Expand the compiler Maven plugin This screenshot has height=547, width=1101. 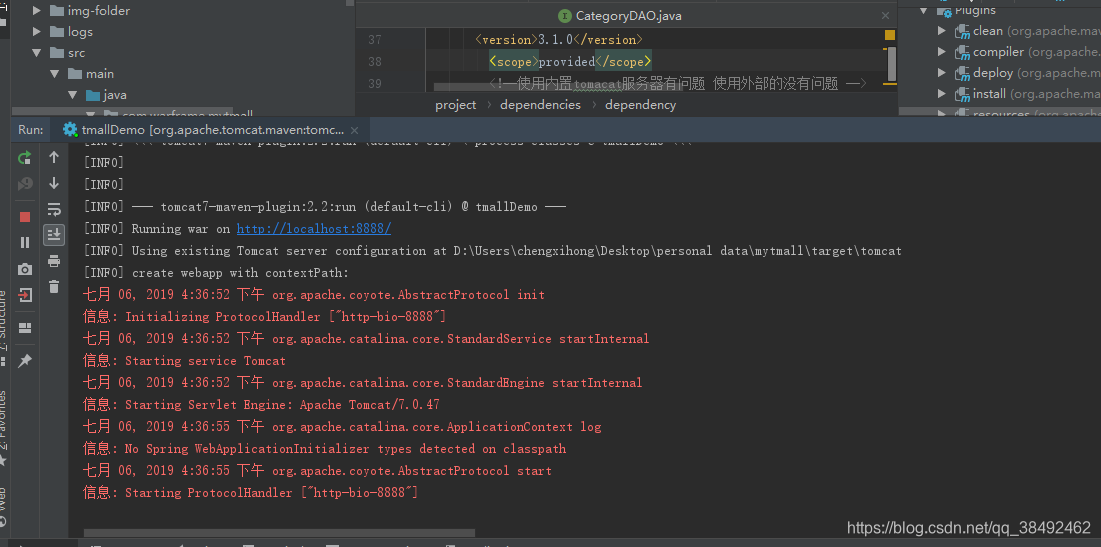coord(942,51)
